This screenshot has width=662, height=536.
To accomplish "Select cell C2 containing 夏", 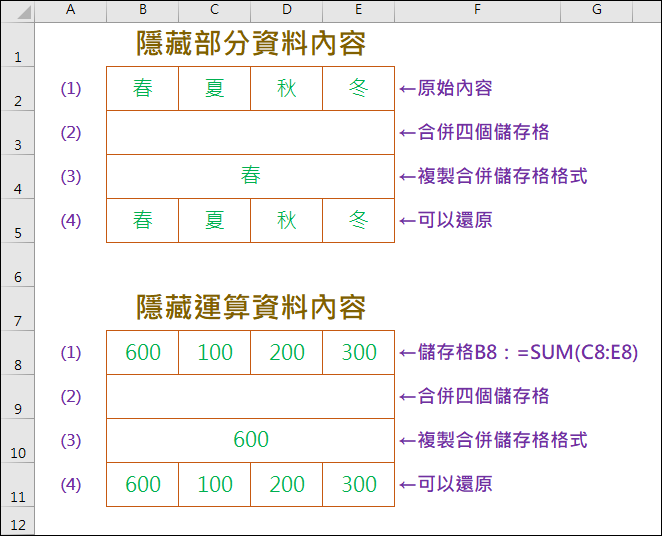I will [214, 89].
